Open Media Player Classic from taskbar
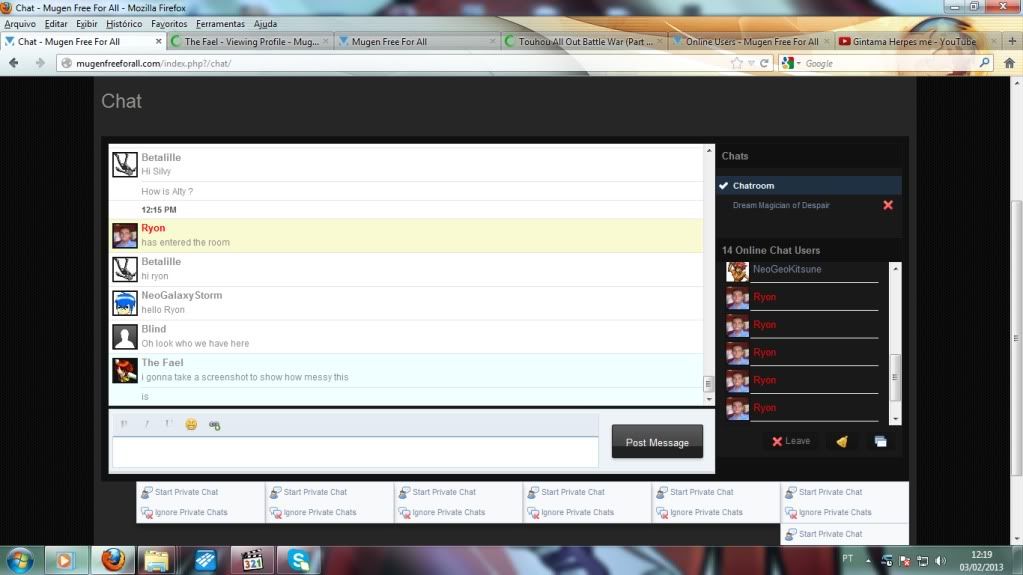The width and height of the screenshot is (1023, 575). point(252,561)
